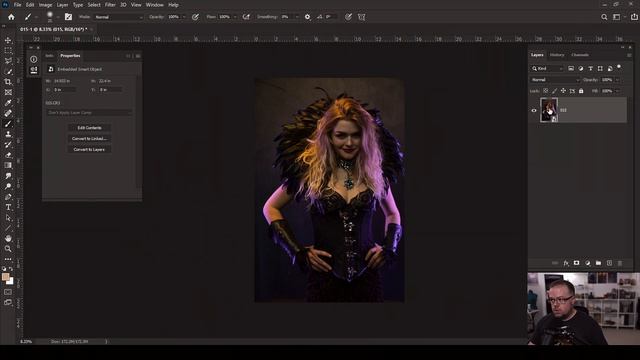This screenshot has height=360, width=640.
Task: Click the search icon at top right
Action: click(x=604, y=17)
